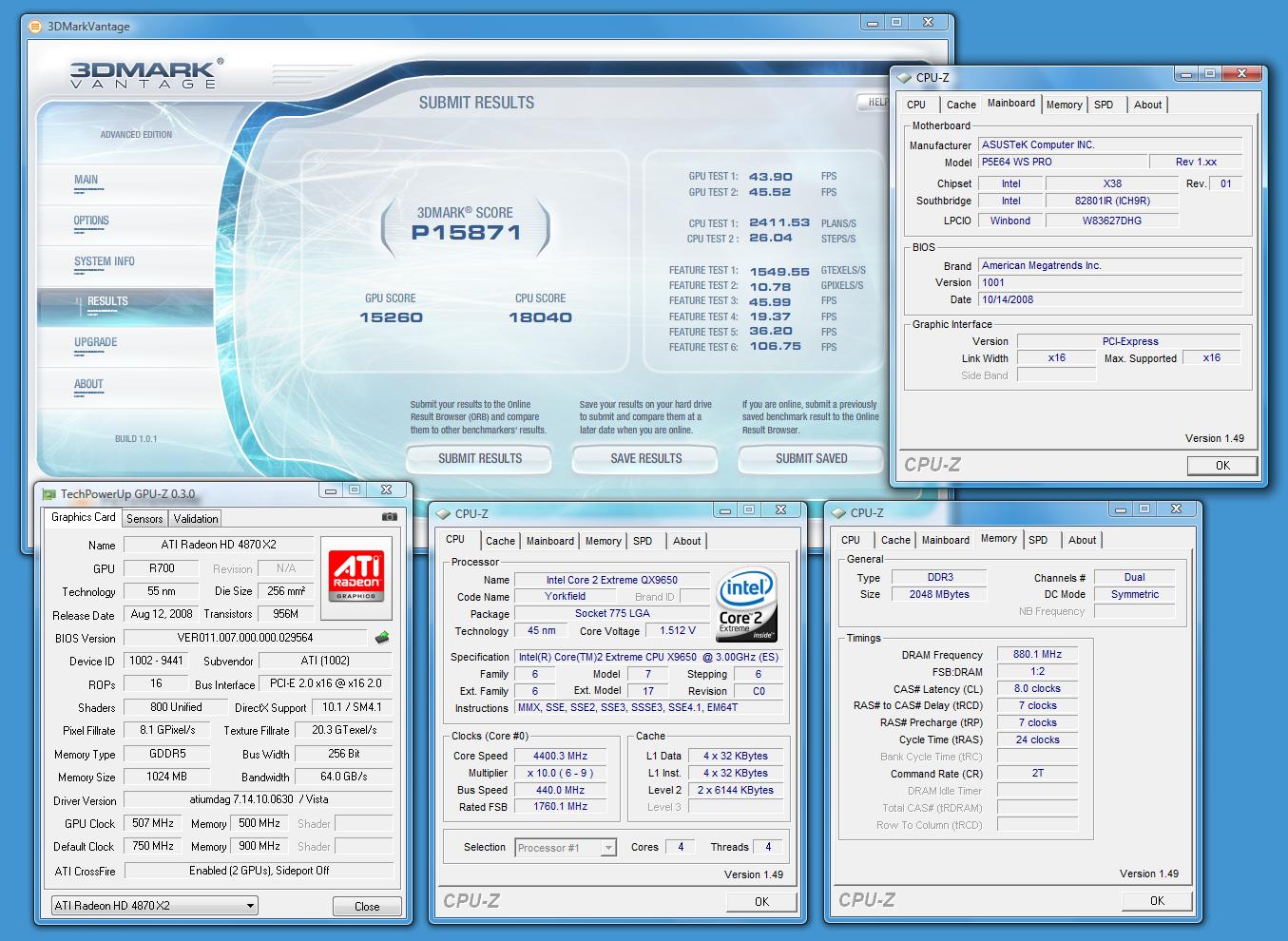Image resolution: width=1288 pixels, height=941 pixels.
Task: Click the manufacturer ASUSTeK Computer INC.
Action: [1110, 145]
